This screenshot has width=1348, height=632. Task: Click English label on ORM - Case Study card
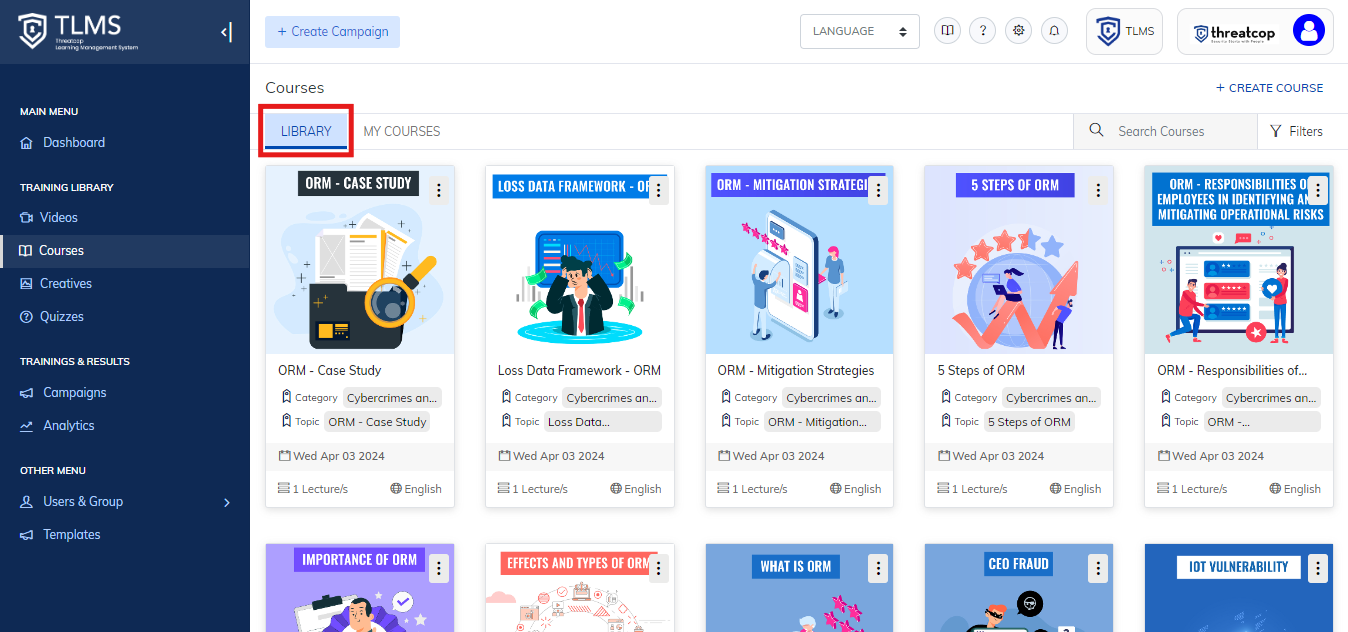(423, 489)
